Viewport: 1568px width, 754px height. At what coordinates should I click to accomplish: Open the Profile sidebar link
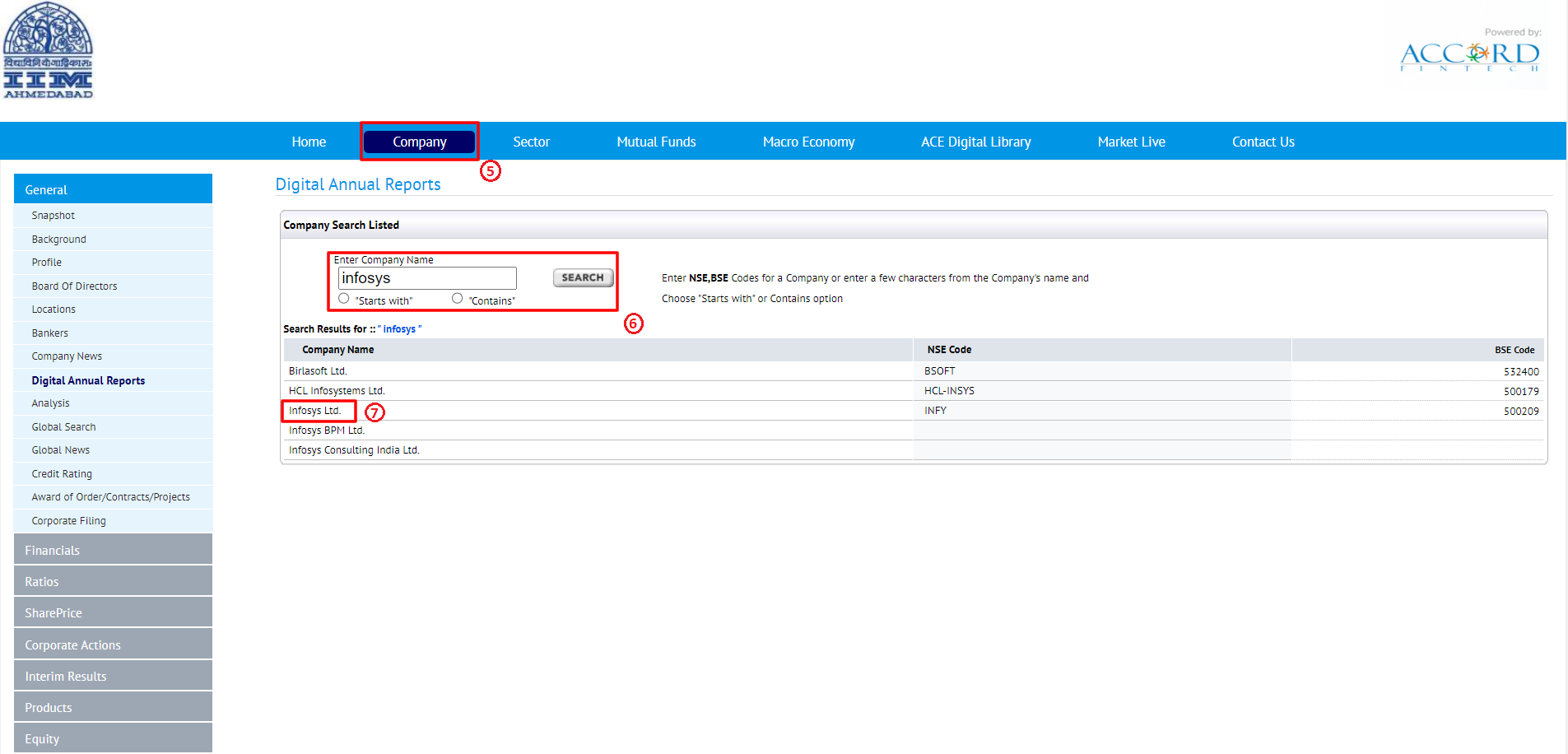tap(46, 263)
